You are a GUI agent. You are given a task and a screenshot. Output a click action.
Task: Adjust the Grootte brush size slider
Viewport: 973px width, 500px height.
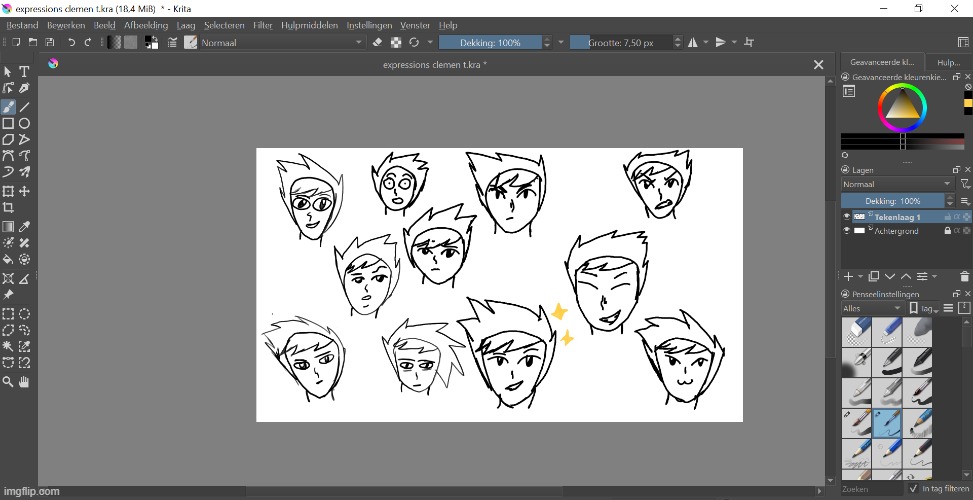coord(621,42)
